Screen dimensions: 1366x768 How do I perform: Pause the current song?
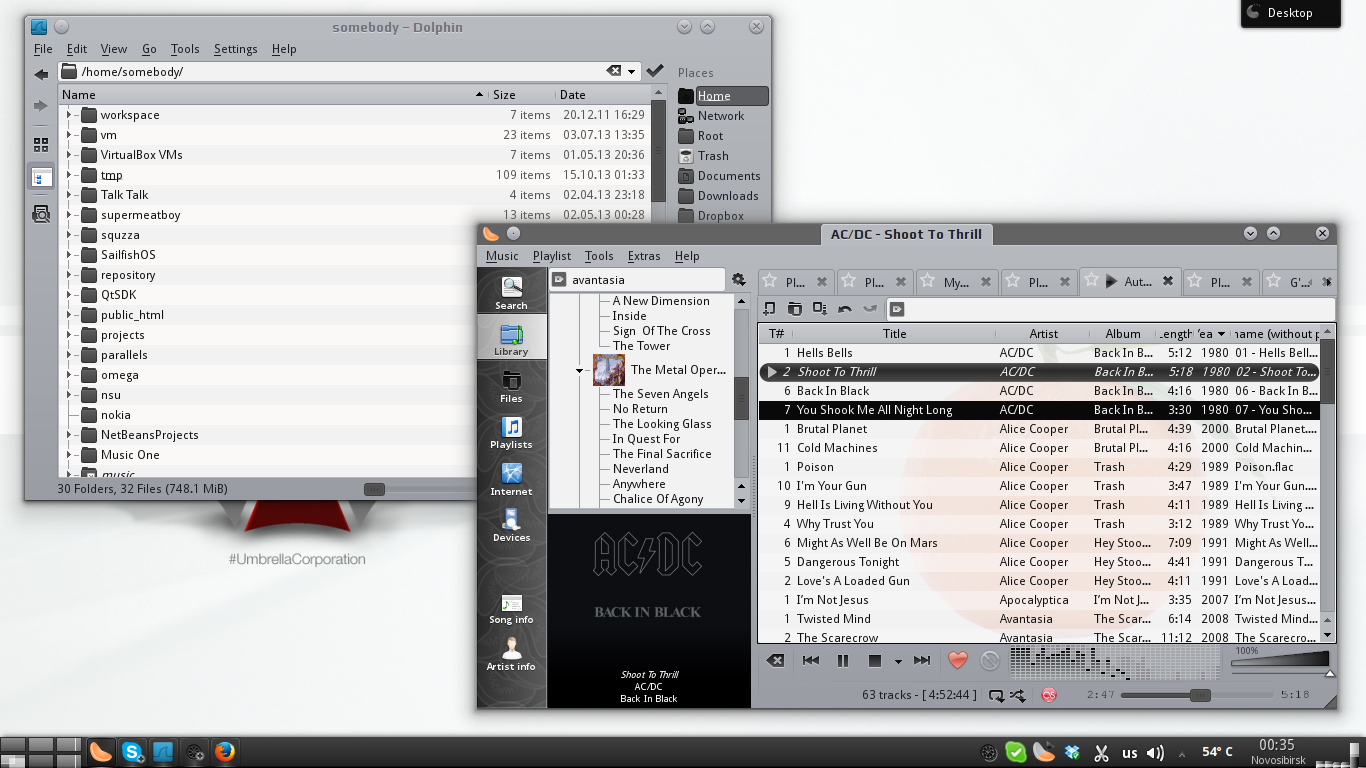[x=843, y=660]
